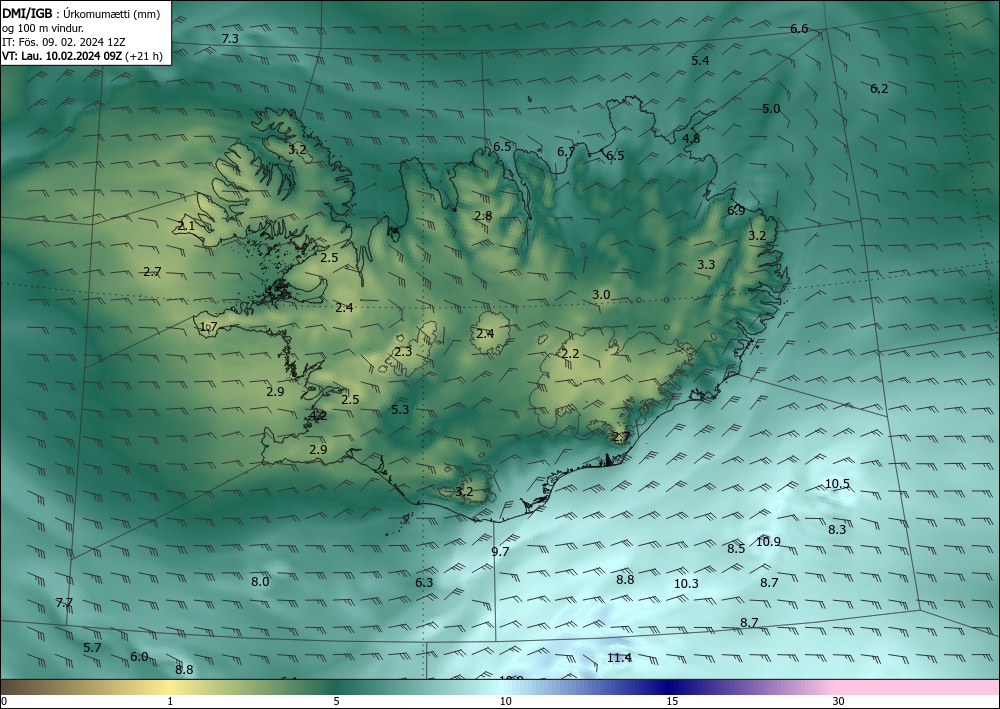1000x709 pixels.
Task: Click the 10.9 value on the map
Action: 768,542
